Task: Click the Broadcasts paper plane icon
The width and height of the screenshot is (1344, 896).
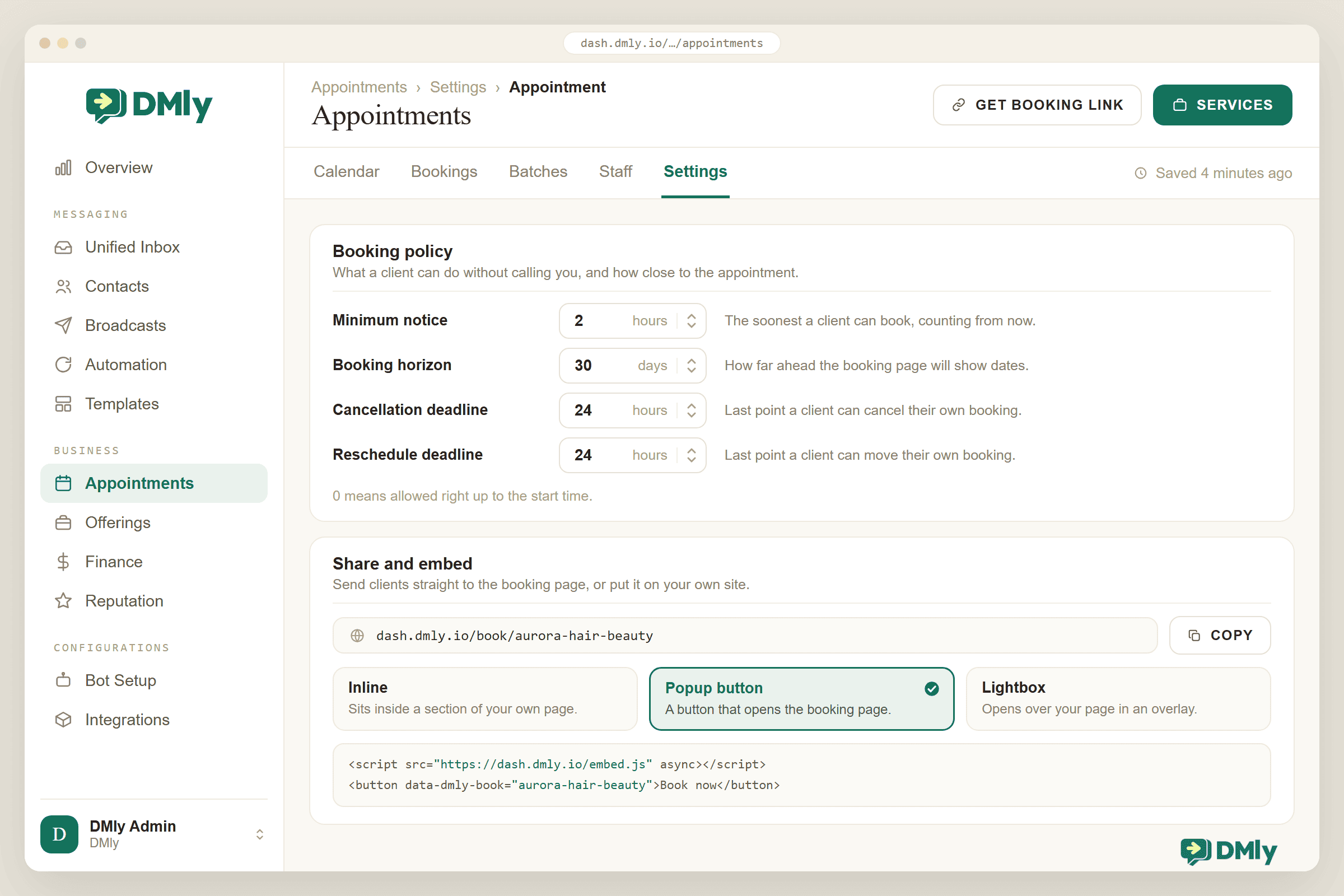Action: point(63,325)
